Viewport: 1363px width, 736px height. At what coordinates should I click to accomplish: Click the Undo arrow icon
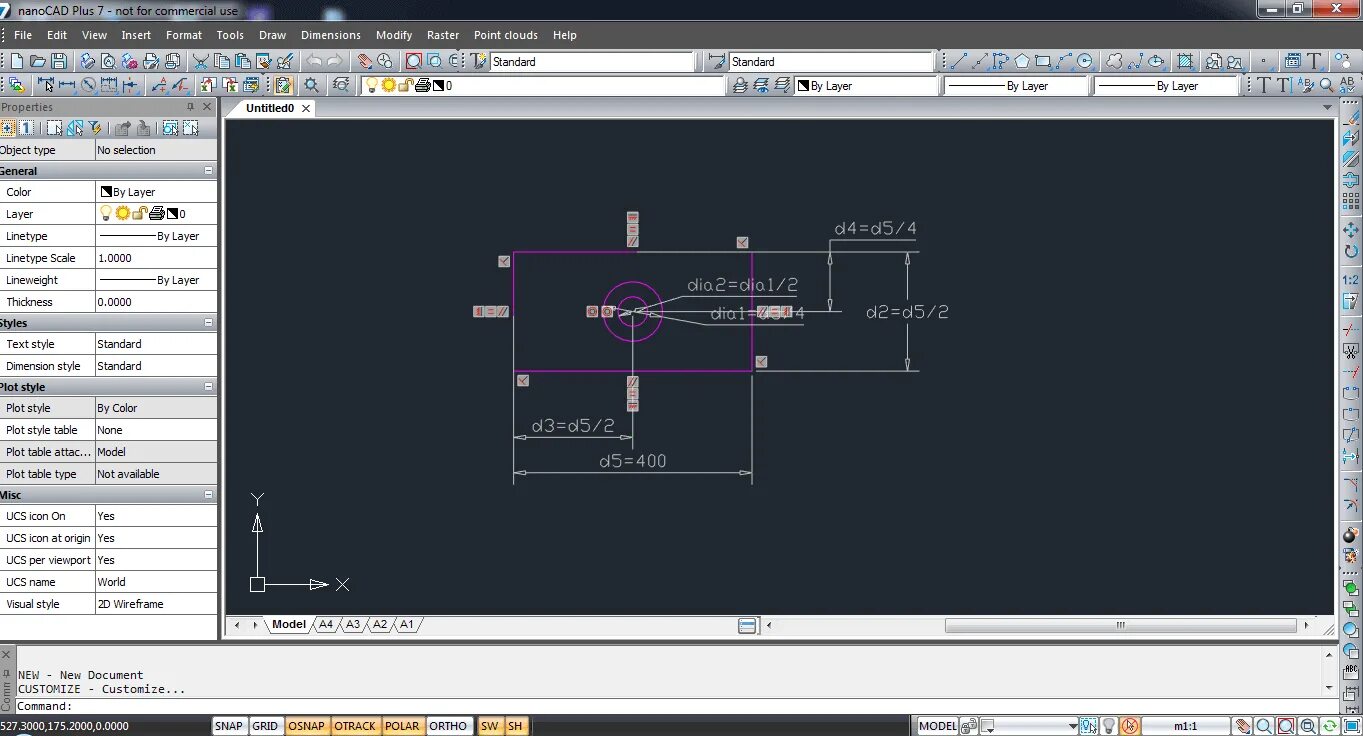tap(313, 61)
